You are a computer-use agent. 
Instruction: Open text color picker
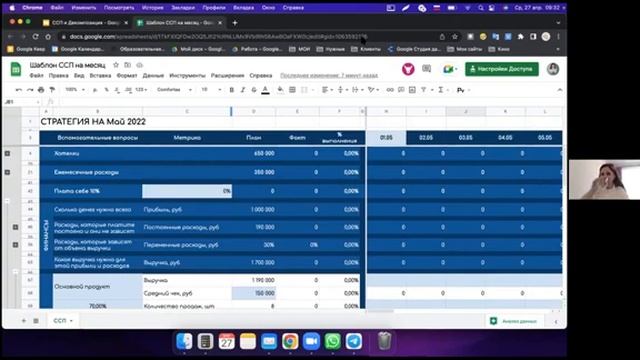[265, 90]
